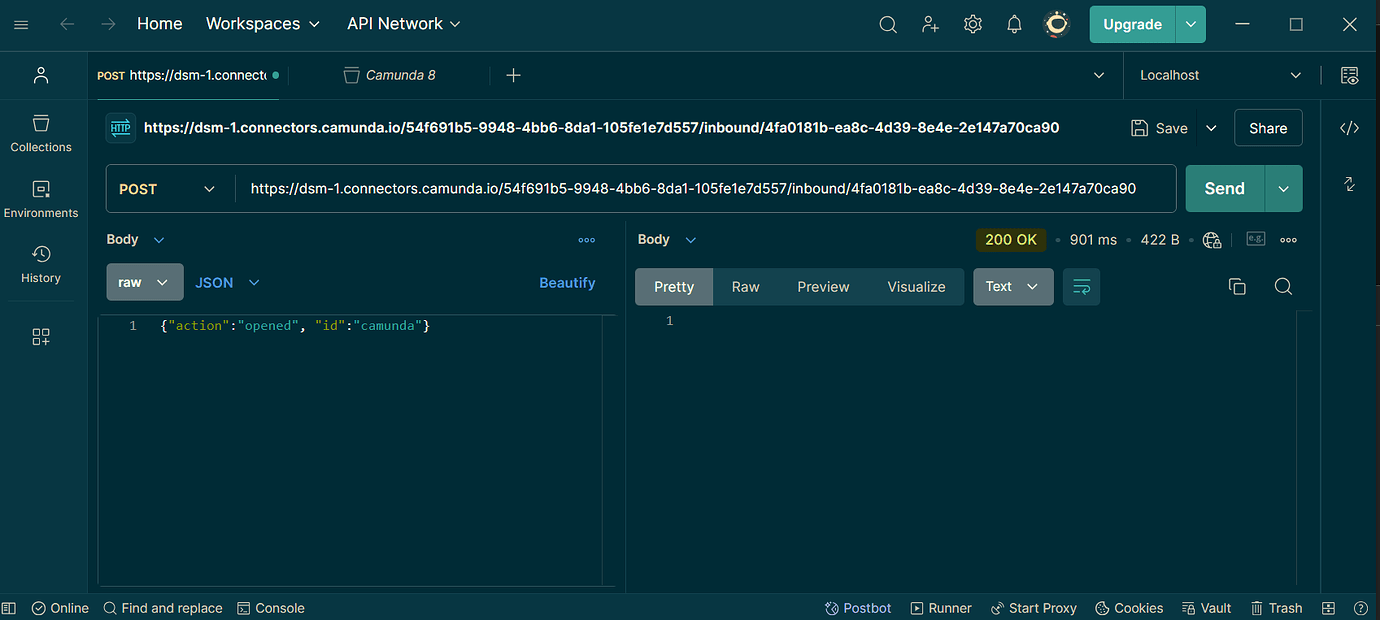Open response more options ellipsis
The image size is (1380, 620).
pos(1289,240)
